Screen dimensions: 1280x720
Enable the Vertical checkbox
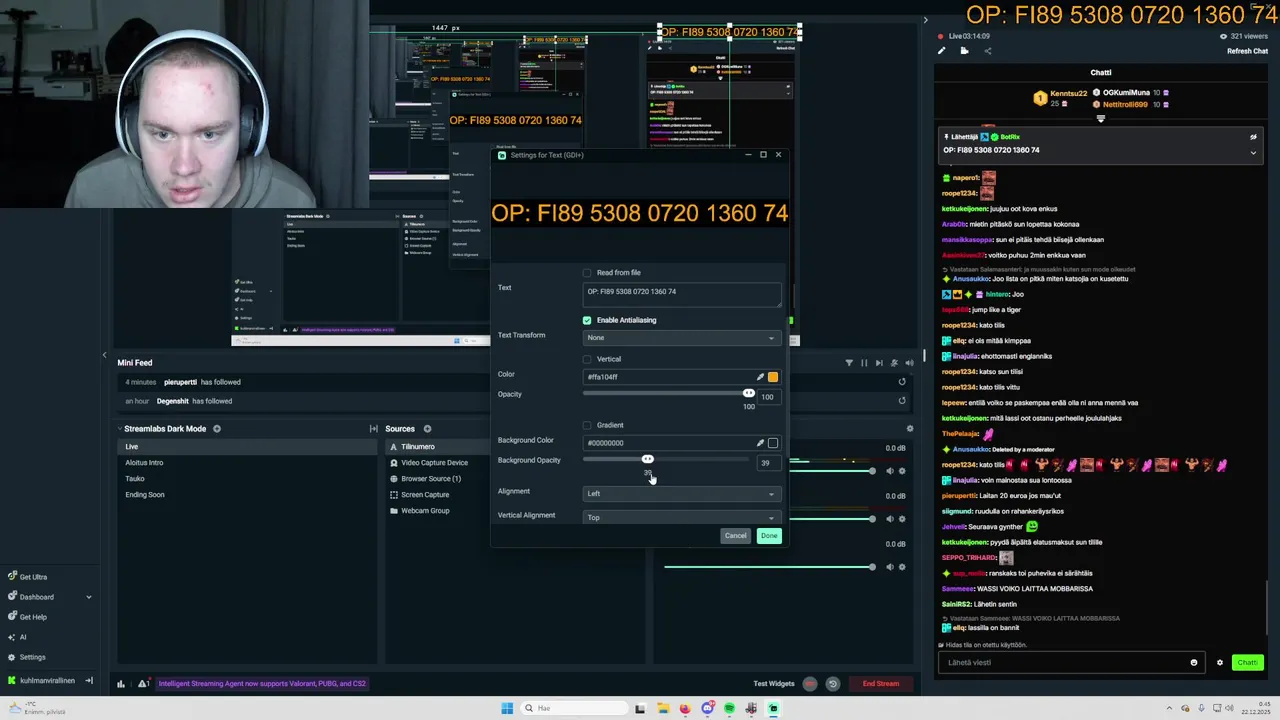[587, 359]
